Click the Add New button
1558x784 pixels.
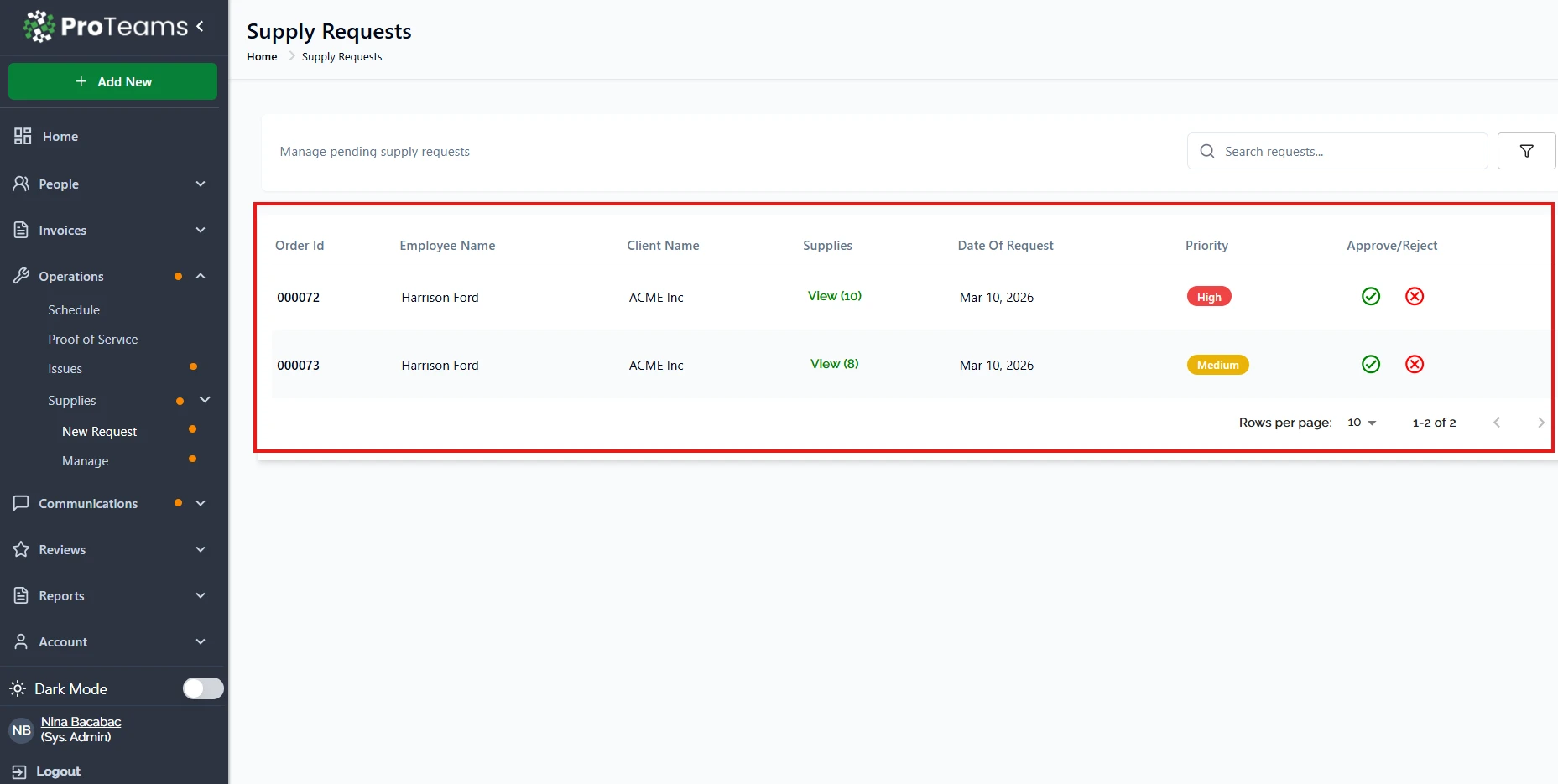coord(112,81)
